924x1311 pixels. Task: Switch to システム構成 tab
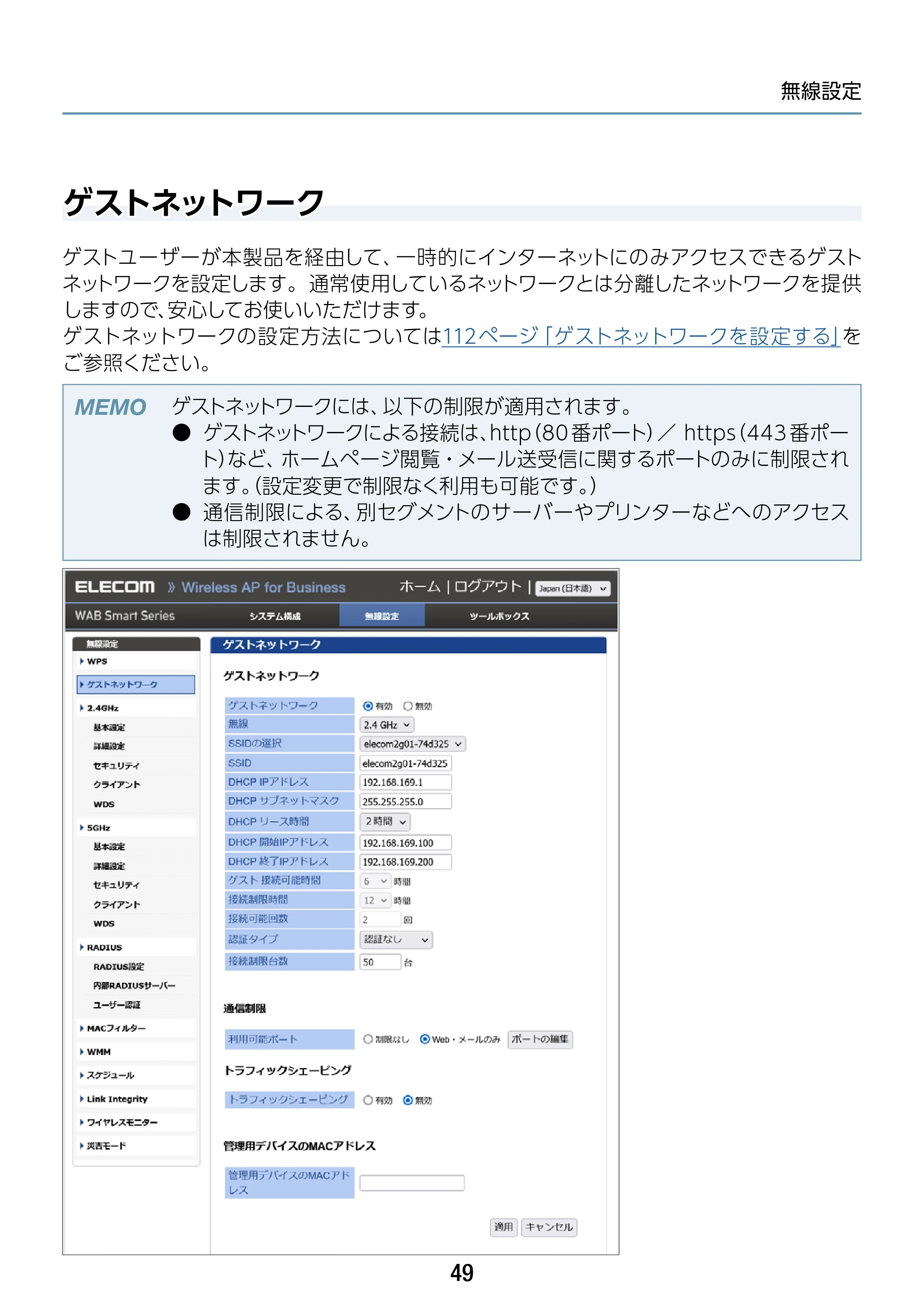coord(275,616)
